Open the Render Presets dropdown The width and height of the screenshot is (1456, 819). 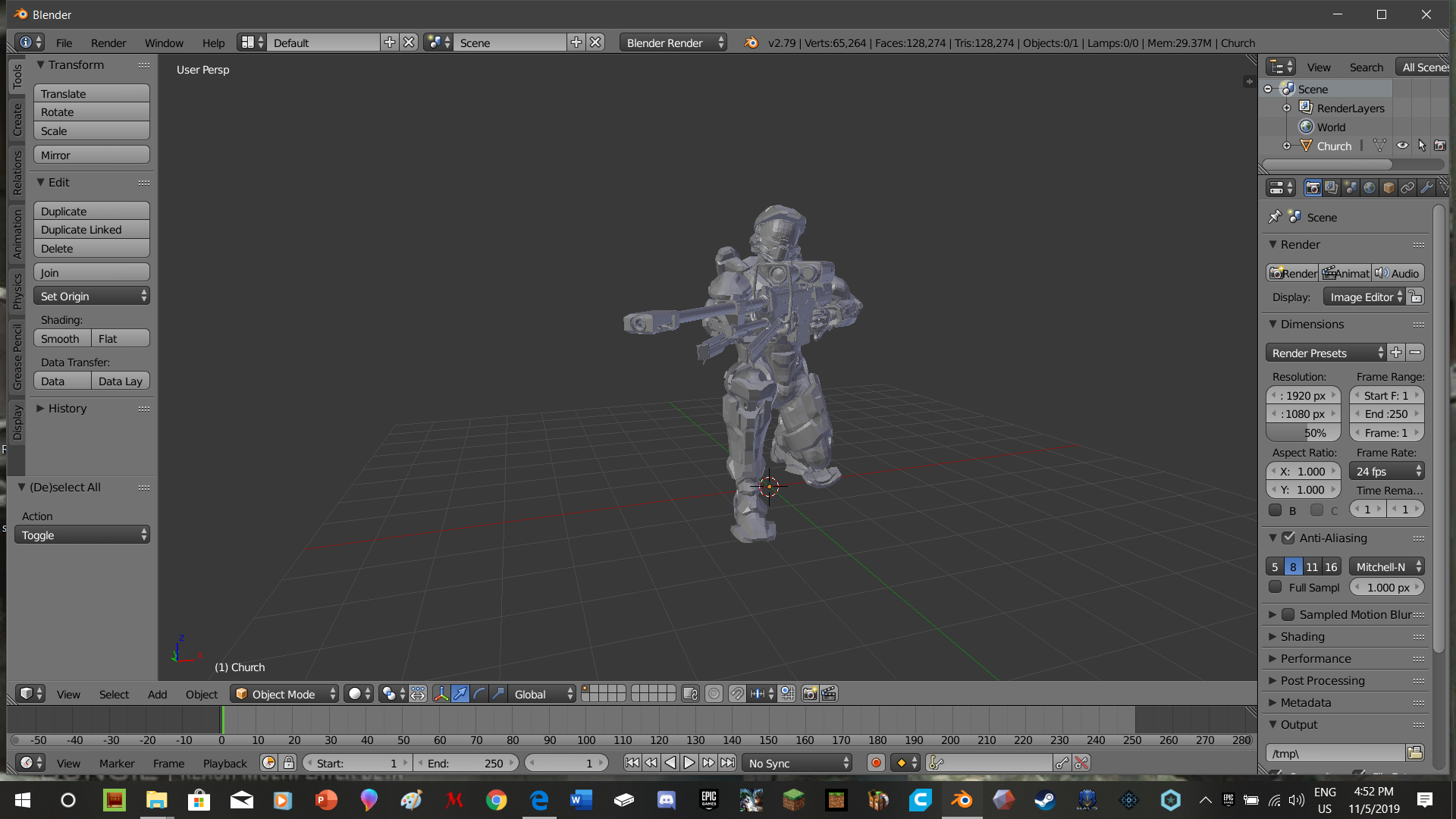tap(1326, 353)
